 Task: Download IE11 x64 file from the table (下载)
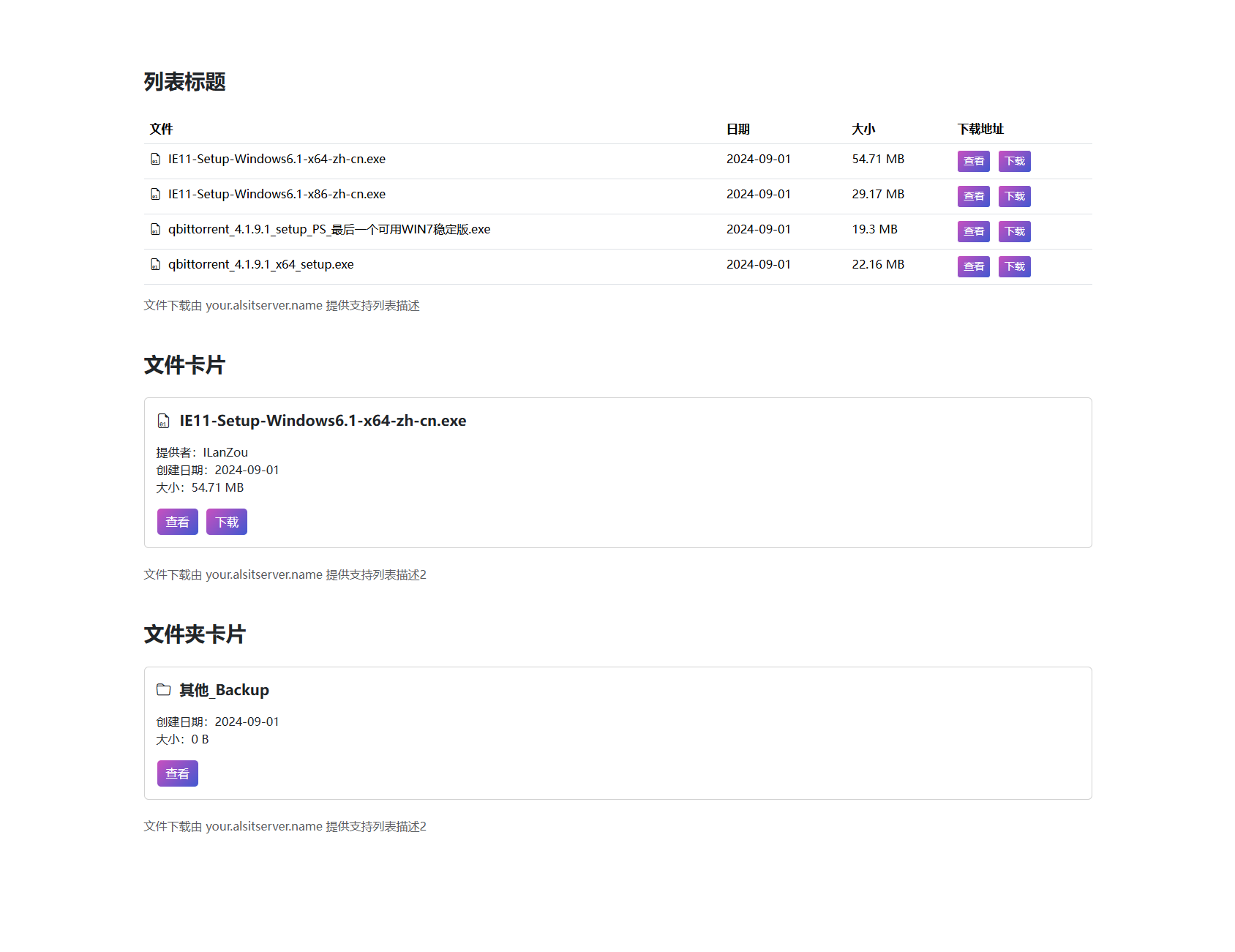1014,161
